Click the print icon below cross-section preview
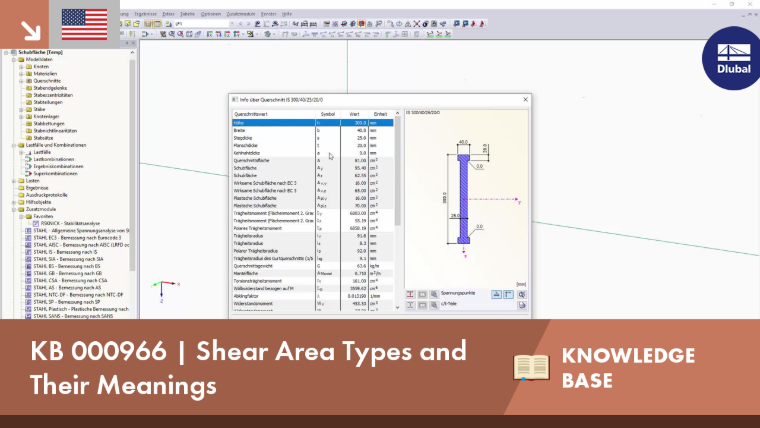This screenshot has width=760, height=428. tap(522, 305)
